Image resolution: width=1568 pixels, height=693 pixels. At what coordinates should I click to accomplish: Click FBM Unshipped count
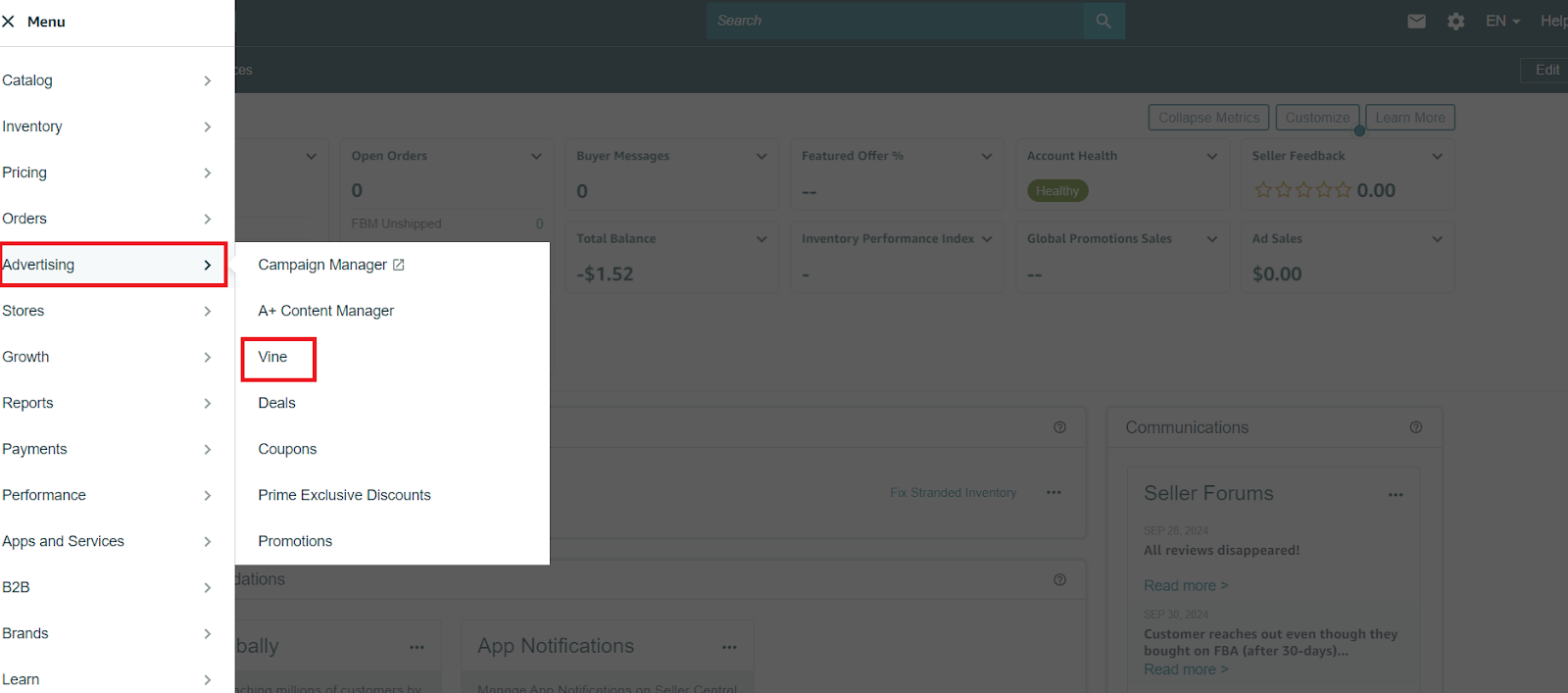coord(539,223)
